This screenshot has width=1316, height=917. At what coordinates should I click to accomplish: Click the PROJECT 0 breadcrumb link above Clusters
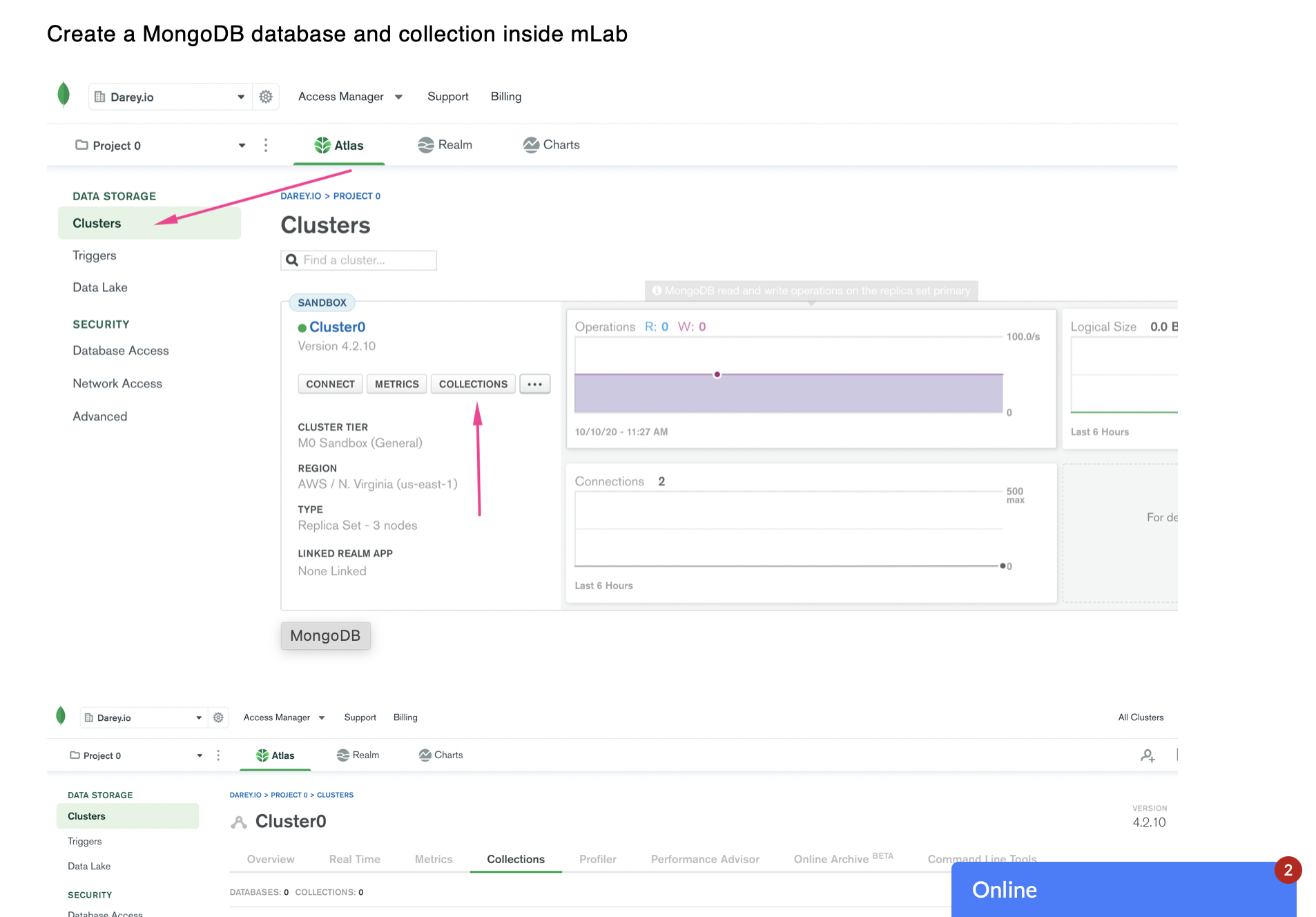point(357,196)
